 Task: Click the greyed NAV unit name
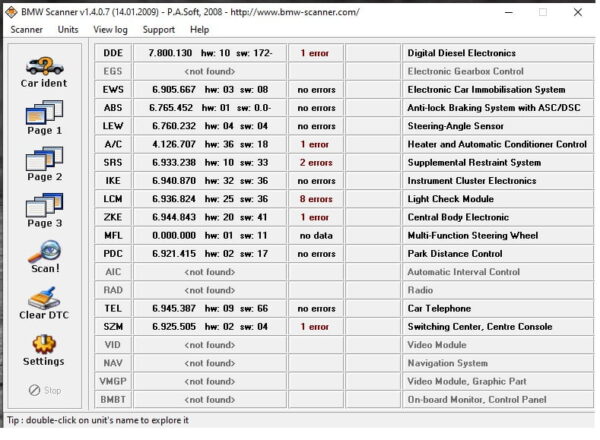point(113,363)
